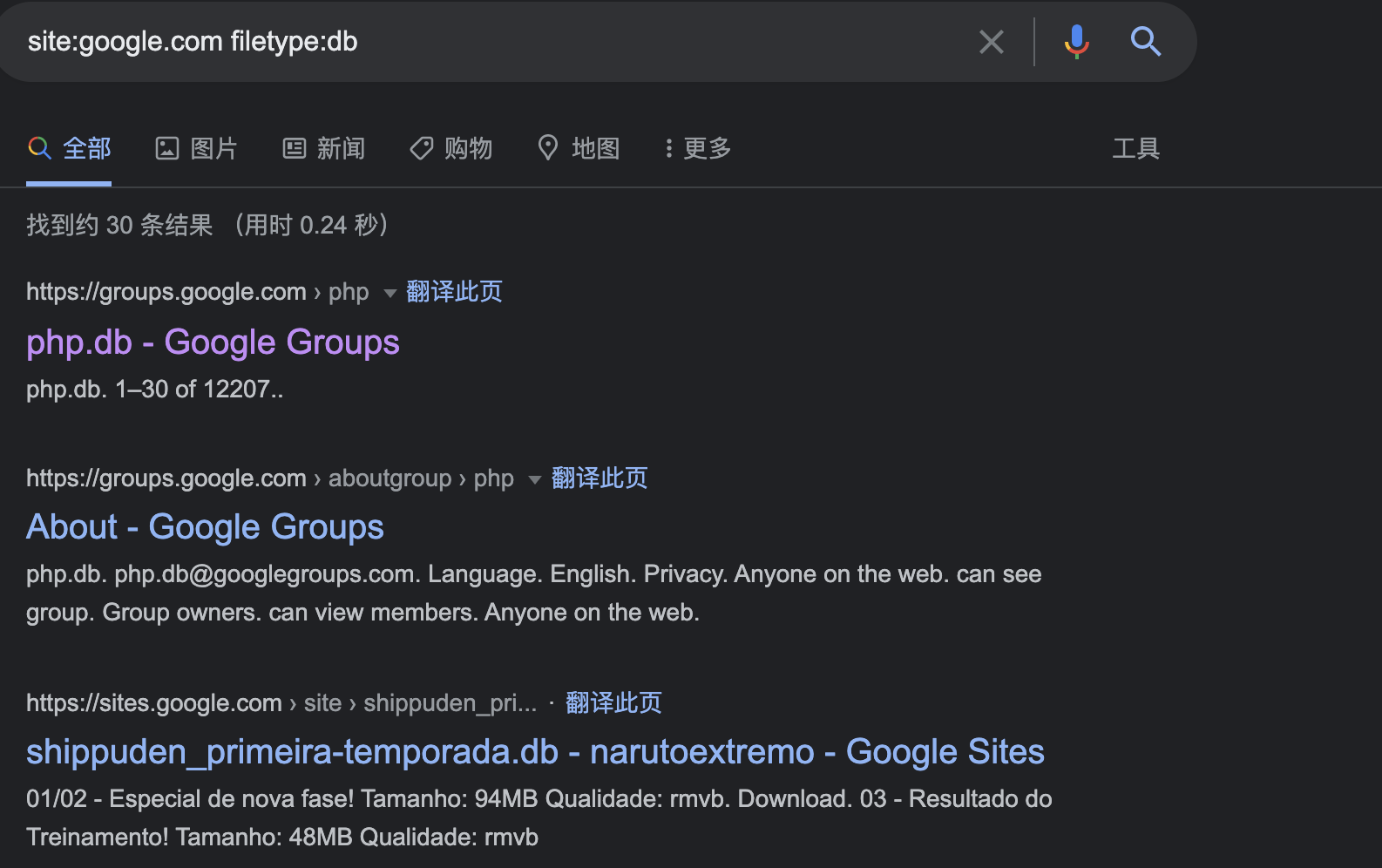Click the groups.google.com › aboutgroup › php URL
This screenshot has width=1382, height=868.
(x=270, y=478)
